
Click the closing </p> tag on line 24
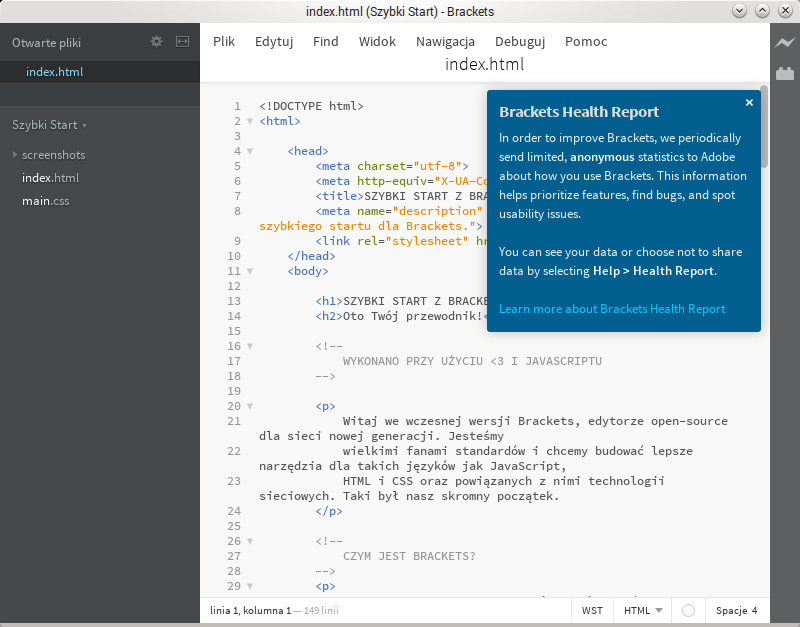point(329,511)
